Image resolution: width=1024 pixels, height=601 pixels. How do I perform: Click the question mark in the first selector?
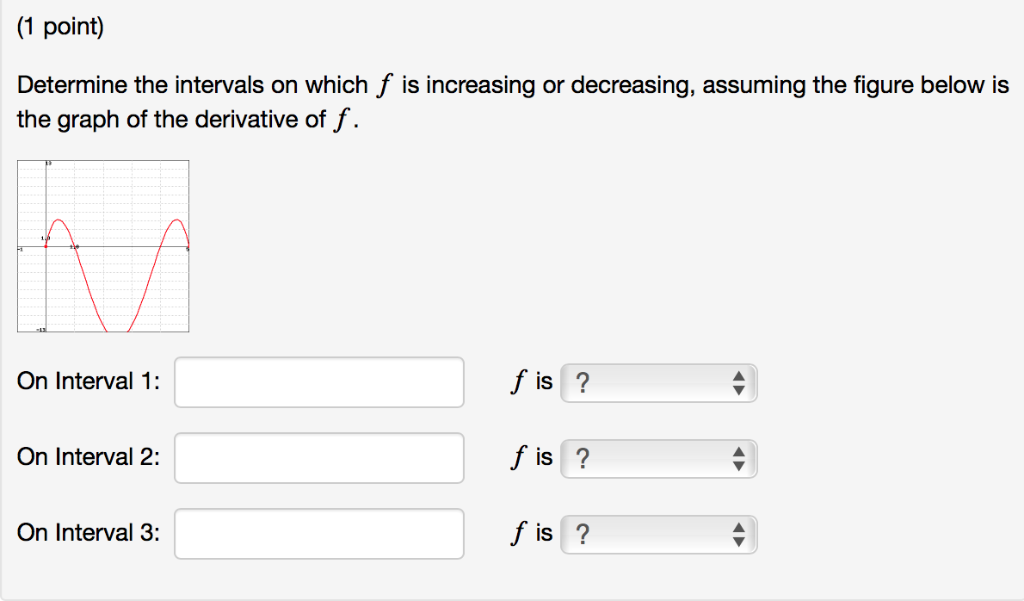(582, 382)
